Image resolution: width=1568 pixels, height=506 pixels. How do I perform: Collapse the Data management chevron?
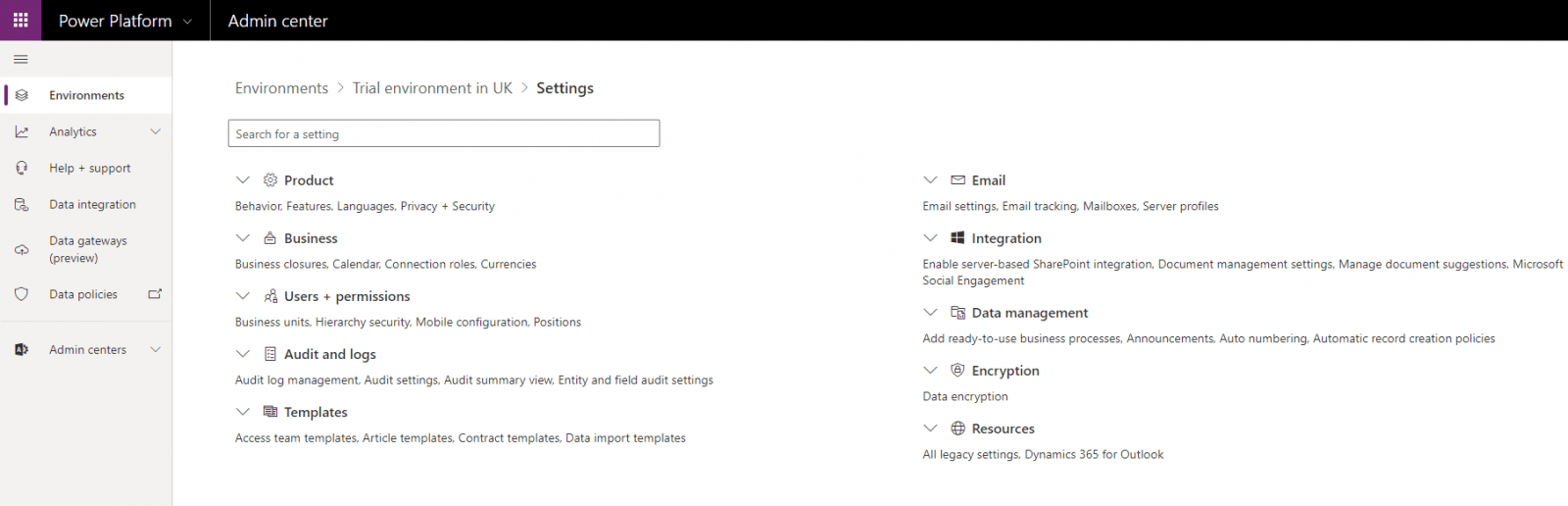(x=930, y=312)
